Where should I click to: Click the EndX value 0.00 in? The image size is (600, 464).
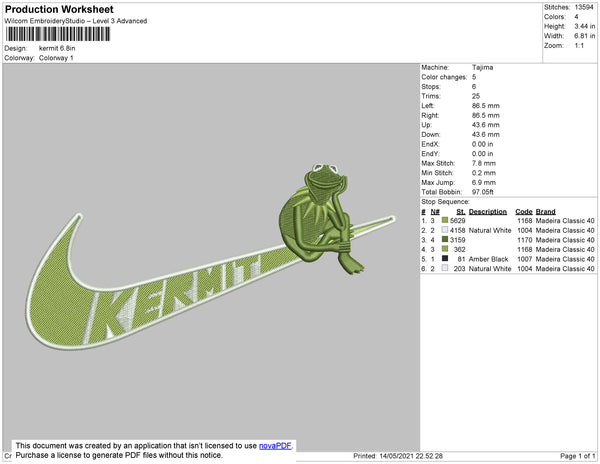(x=482, y=144)
